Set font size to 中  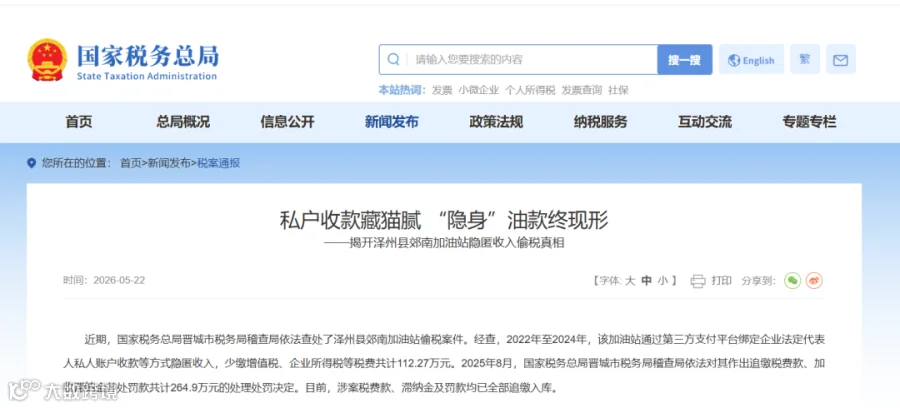(x=646, y=281)
